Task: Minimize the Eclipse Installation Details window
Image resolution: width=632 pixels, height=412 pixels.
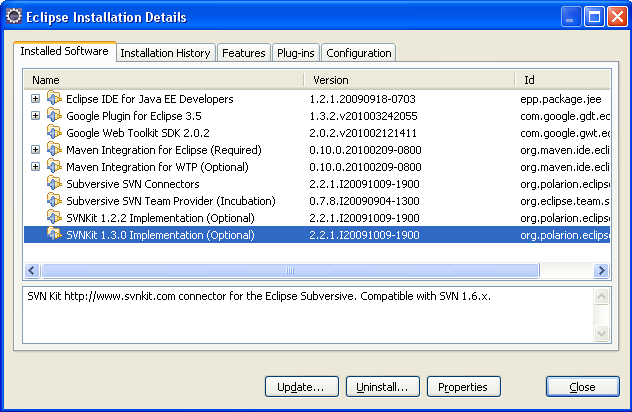Action: coord(570,17)
